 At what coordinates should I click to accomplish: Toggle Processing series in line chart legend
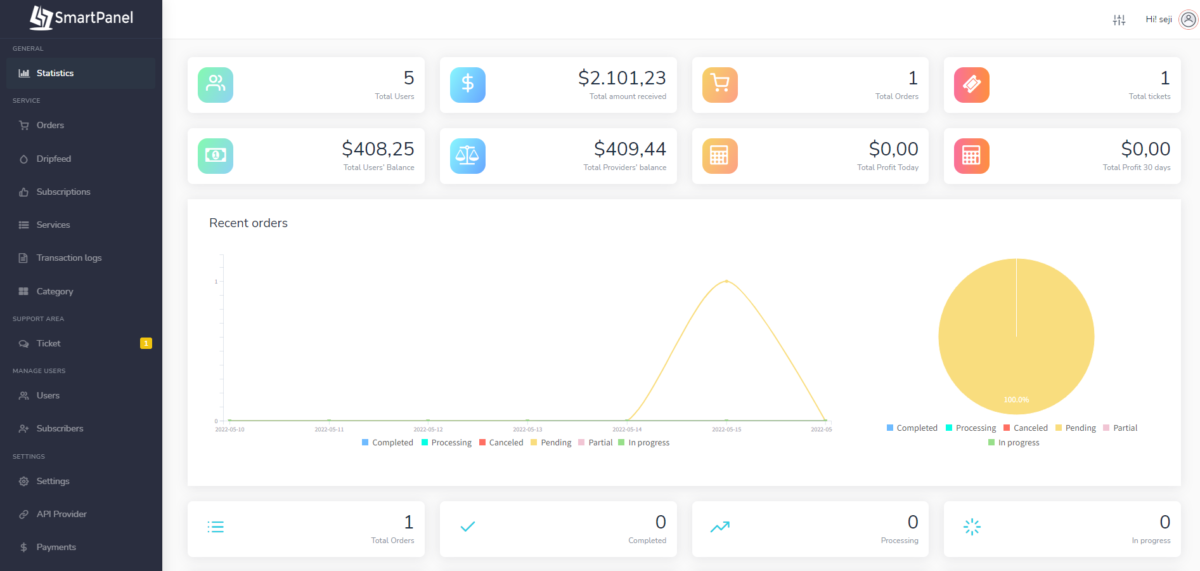446,442
